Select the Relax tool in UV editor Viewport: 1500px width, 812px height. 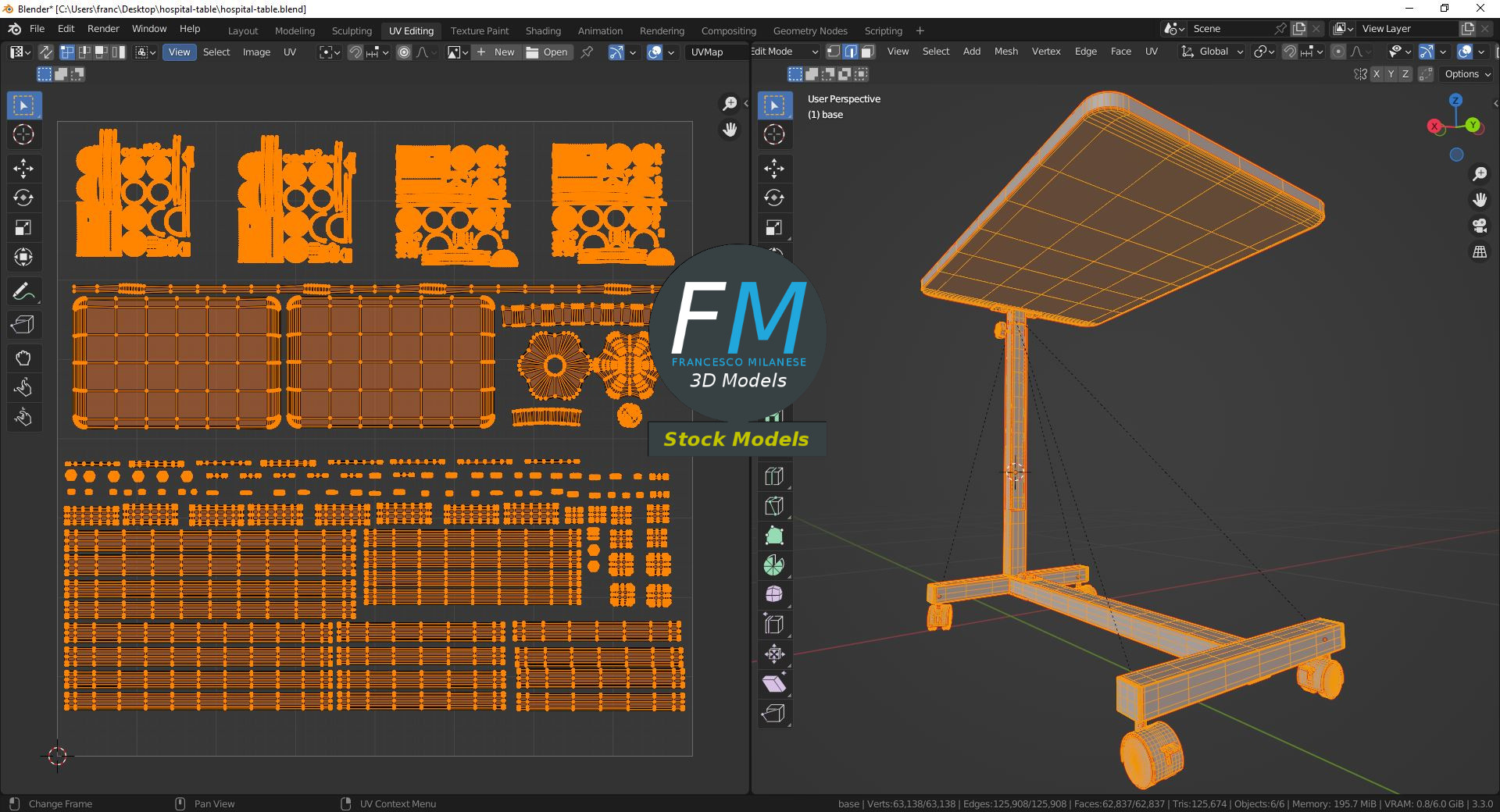click(23, 388)
